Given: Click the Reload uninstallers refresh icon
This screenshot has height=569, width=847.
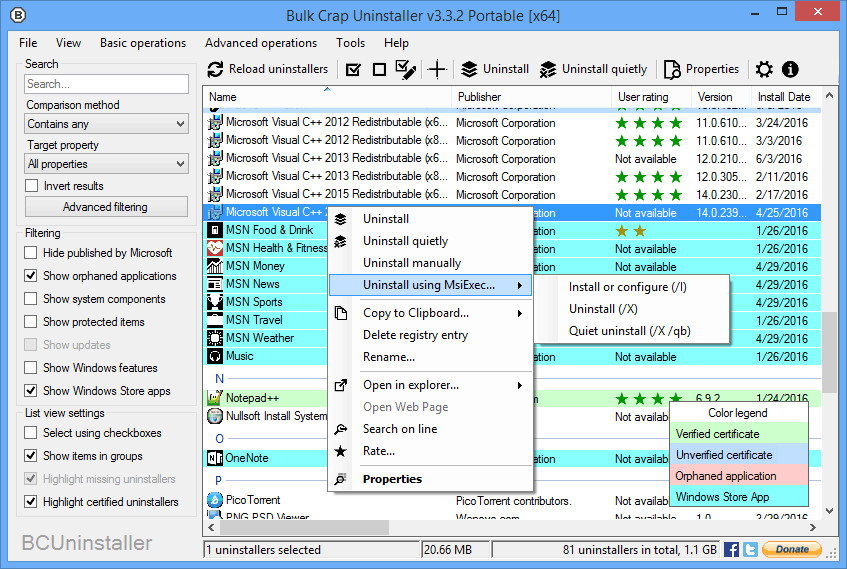Looking at the screenshot, I should pos(215,70).
